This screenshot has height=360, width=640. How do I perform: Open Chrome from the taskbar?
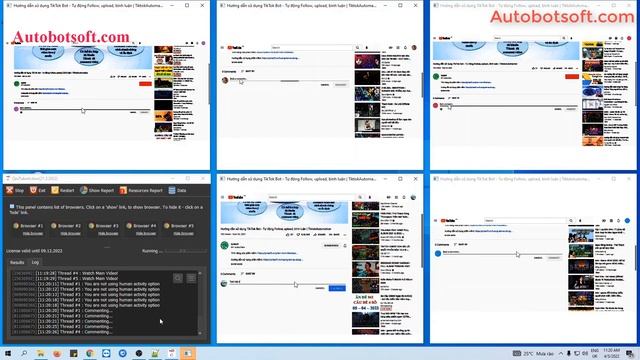pos(90,353)
